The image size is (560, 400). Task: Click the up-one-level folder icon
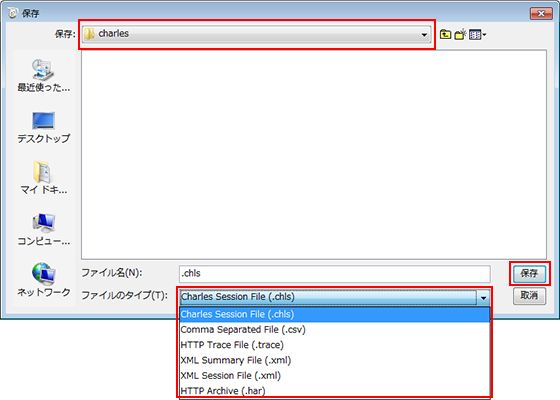445,35
